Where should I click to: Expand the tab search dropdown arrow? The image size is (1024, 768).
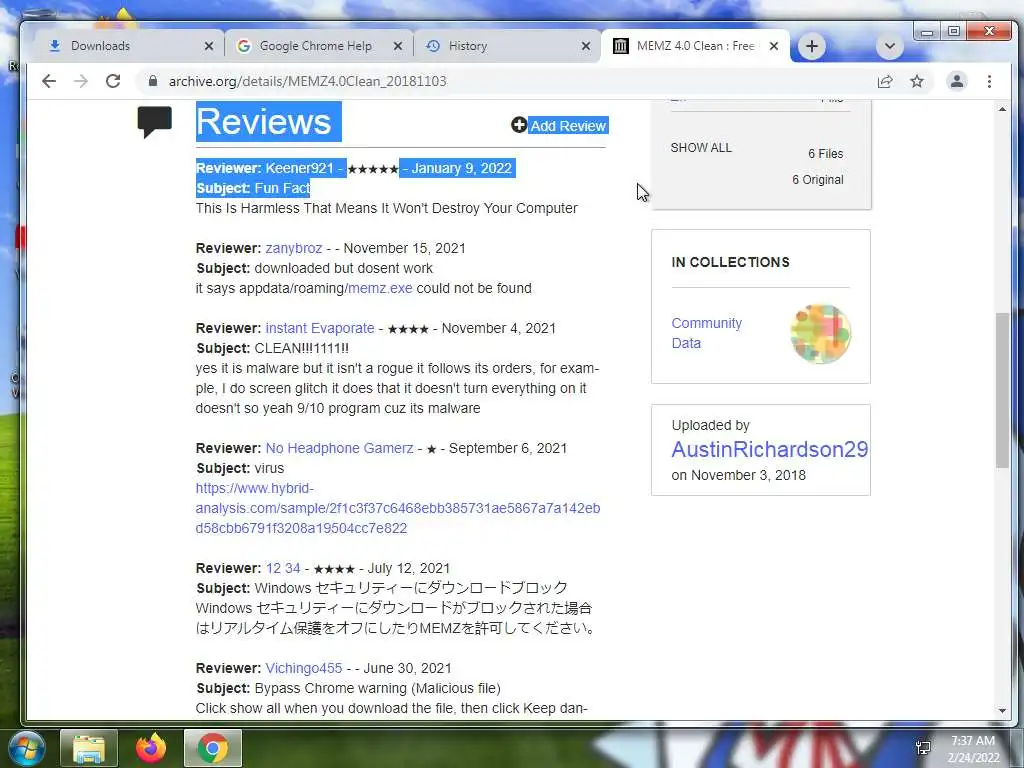coord(889,46)
